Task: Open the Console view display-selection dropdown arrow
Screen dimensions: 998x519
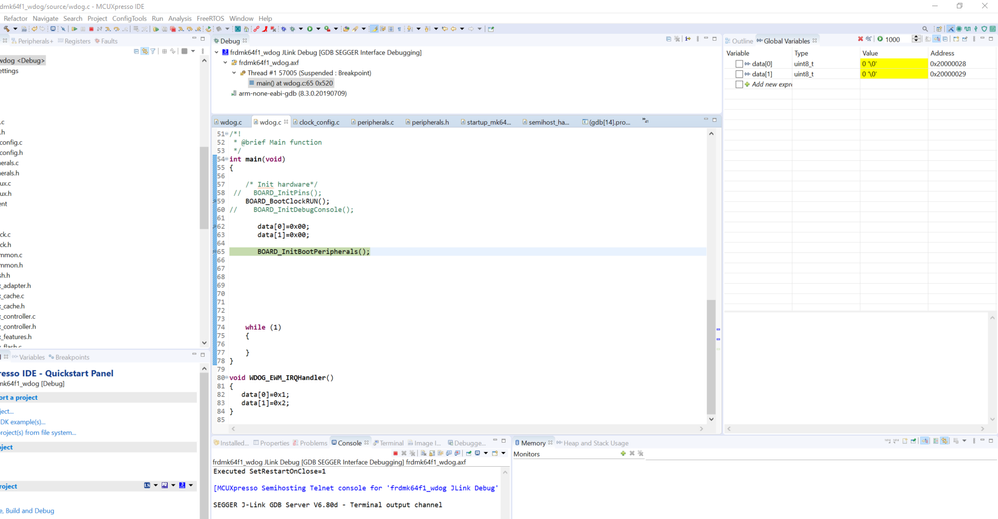Action: tap(486, 453)
